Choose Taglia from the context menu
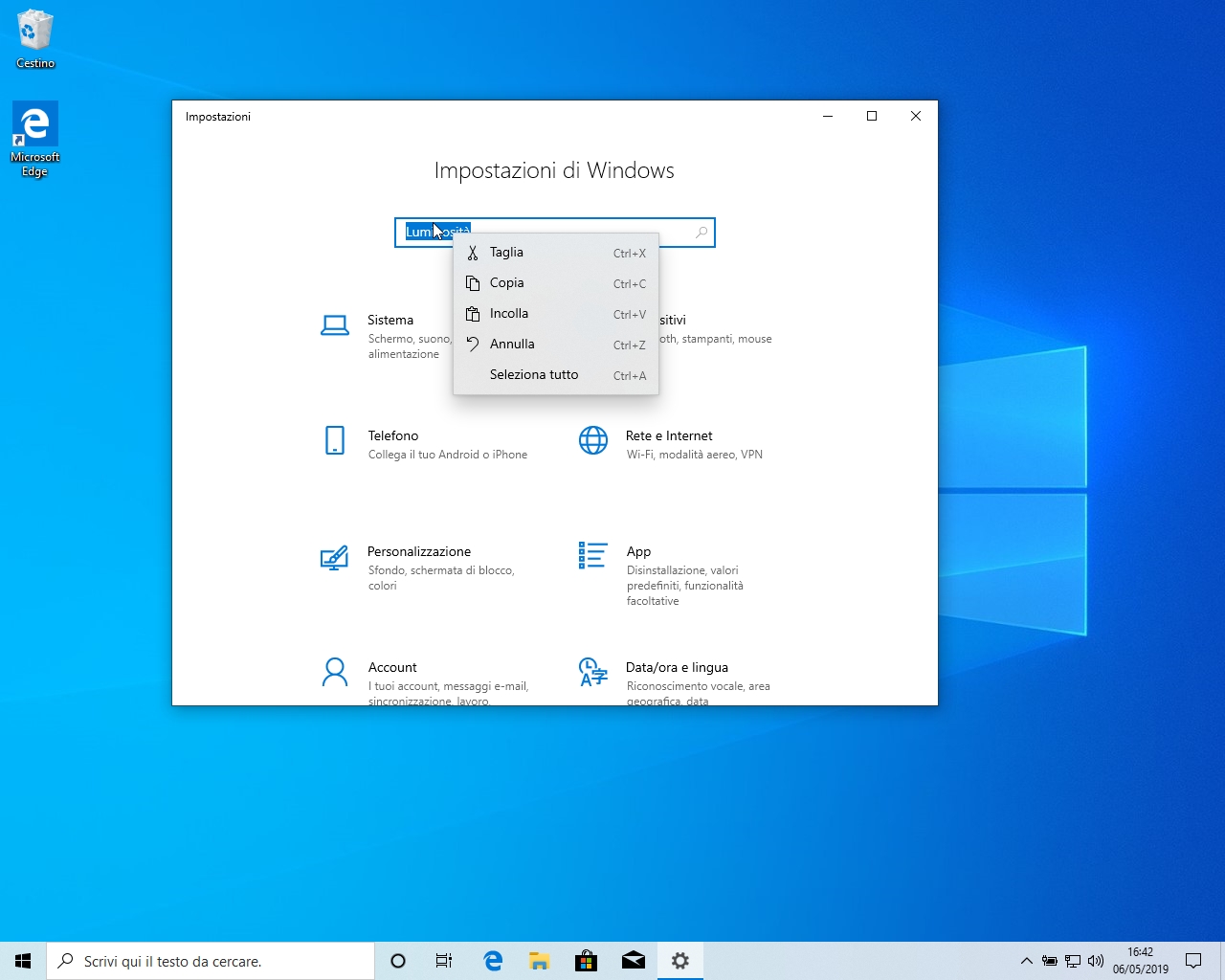1225x980 pixels. [556, 253]
